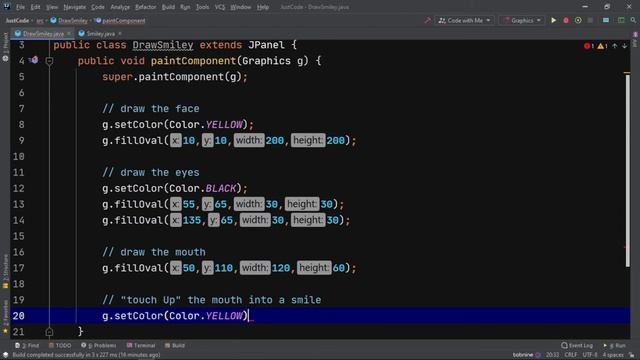Click the Stop process square icon
This screenshot has width=640, height=360.
tap(590, 20)
